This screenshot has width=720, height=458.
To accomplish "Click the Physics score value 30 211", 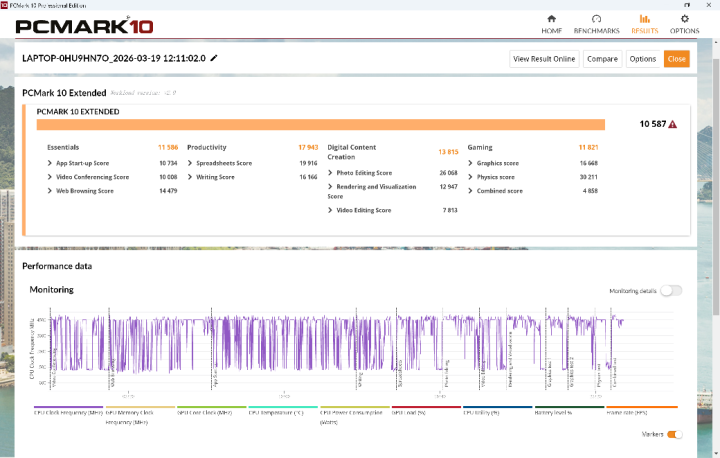I will point(588,177).
